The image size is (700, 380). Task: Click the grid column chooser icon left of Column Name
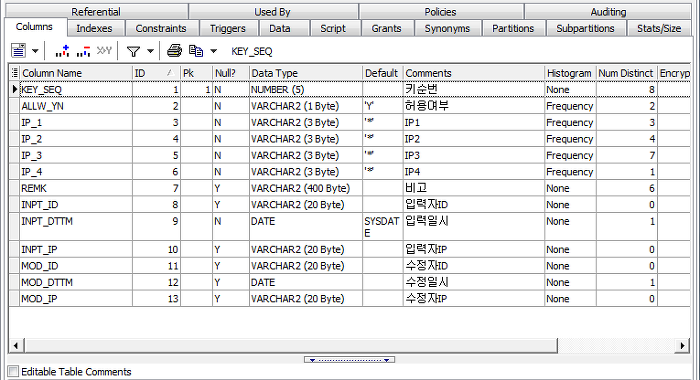pyautogui.click(x=15, y=73)
